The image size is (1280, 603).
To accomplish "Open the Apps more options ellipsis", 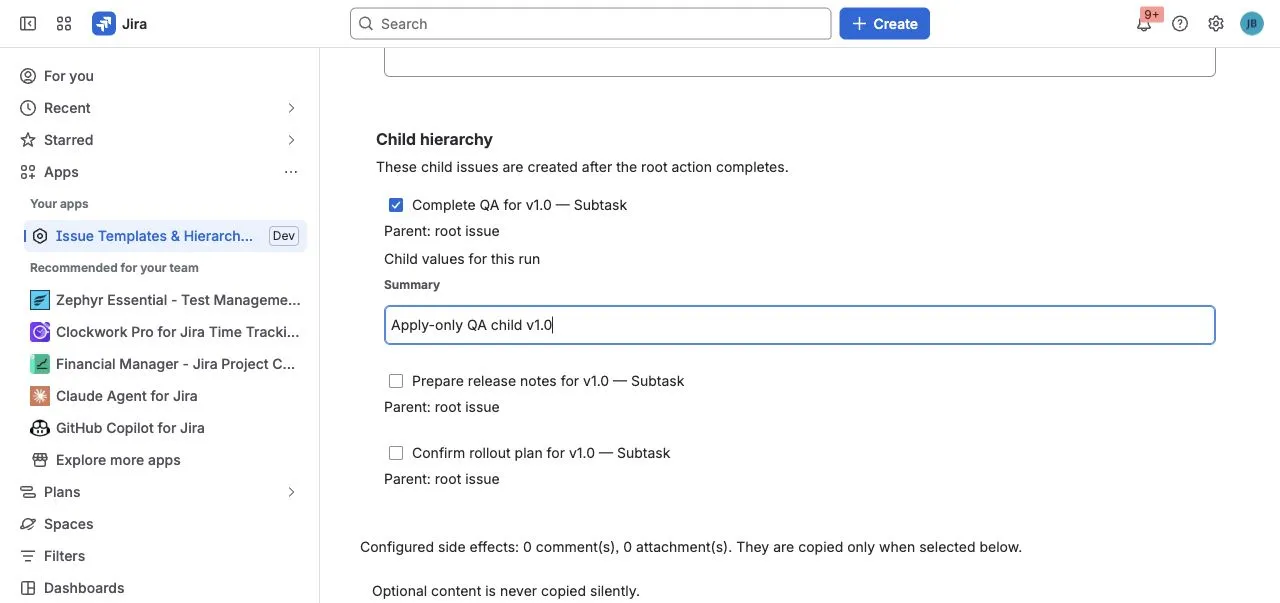I will (291, 172).
